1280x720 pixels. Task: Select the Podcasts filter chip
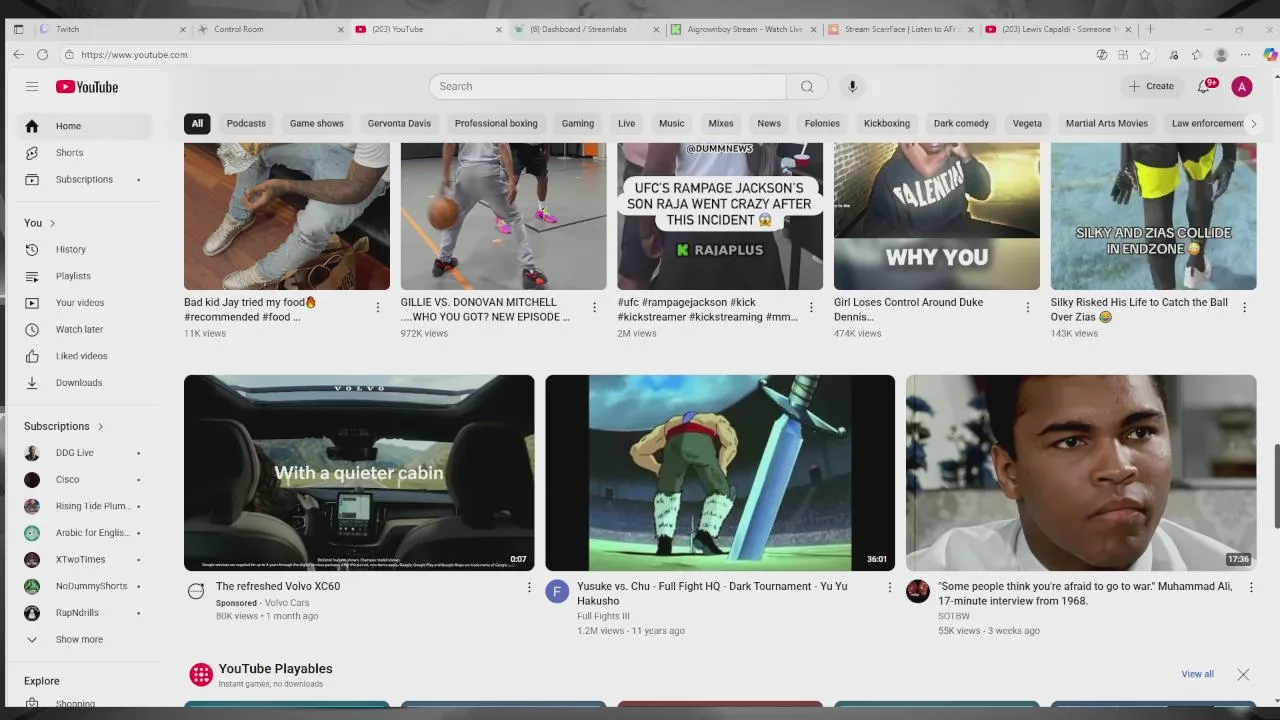pos(246,124)
